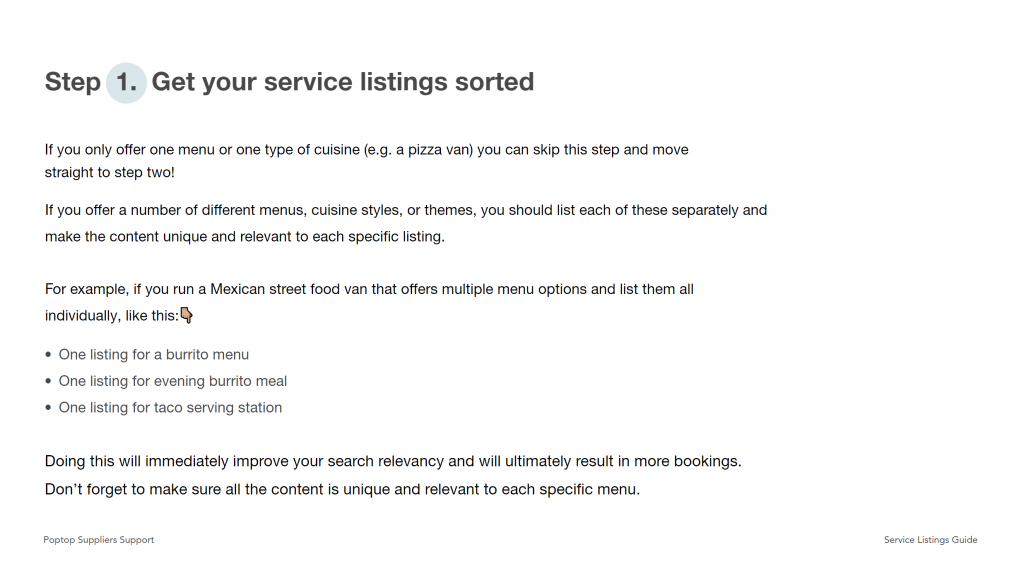Click the circled number 1 badge
Image resolution: width=1024 pixels, height=564 pixels.
(126, 82)
